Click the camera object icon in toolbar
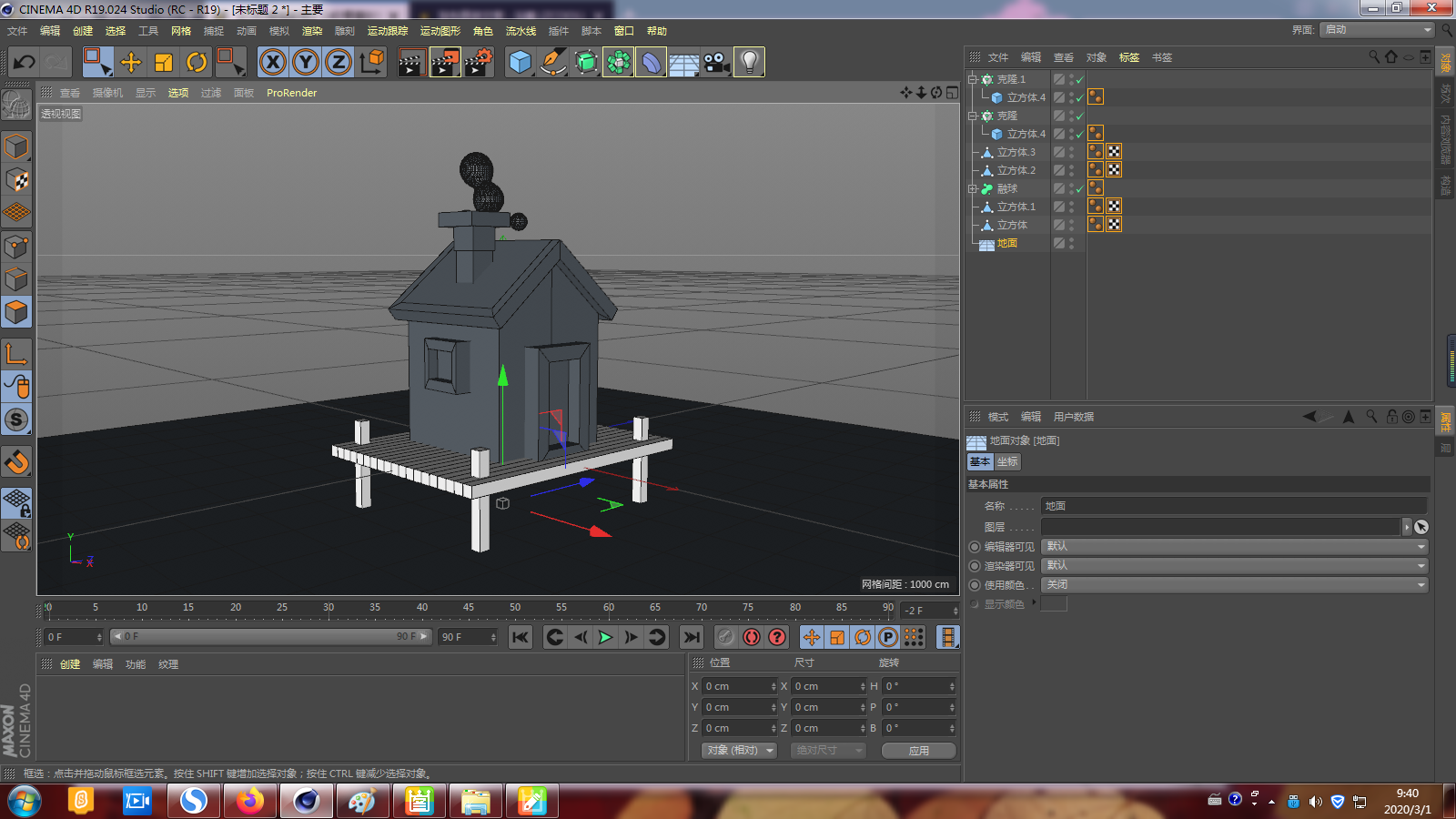This screenshot has width=1456, height=819. 716,62
